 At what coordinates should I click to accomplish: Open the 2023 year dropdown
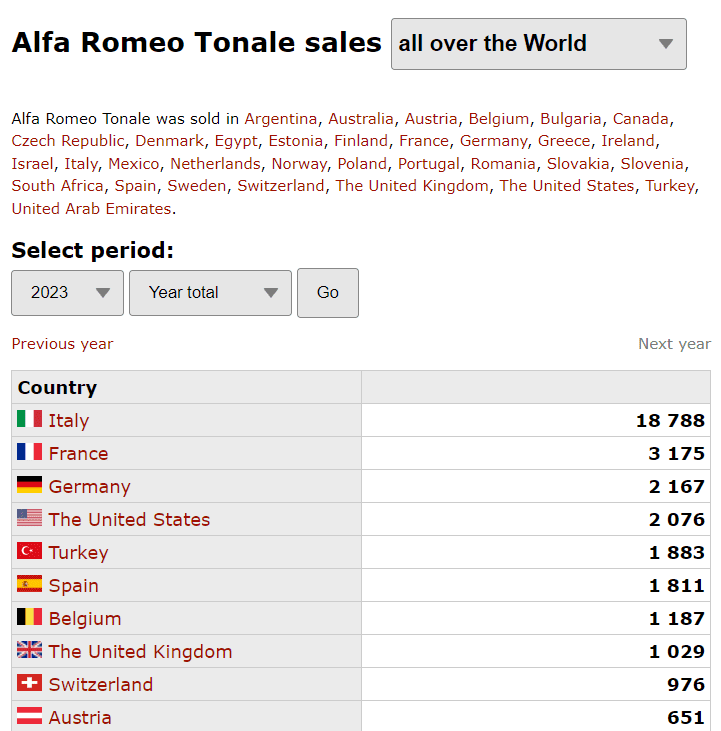[68, 293]
